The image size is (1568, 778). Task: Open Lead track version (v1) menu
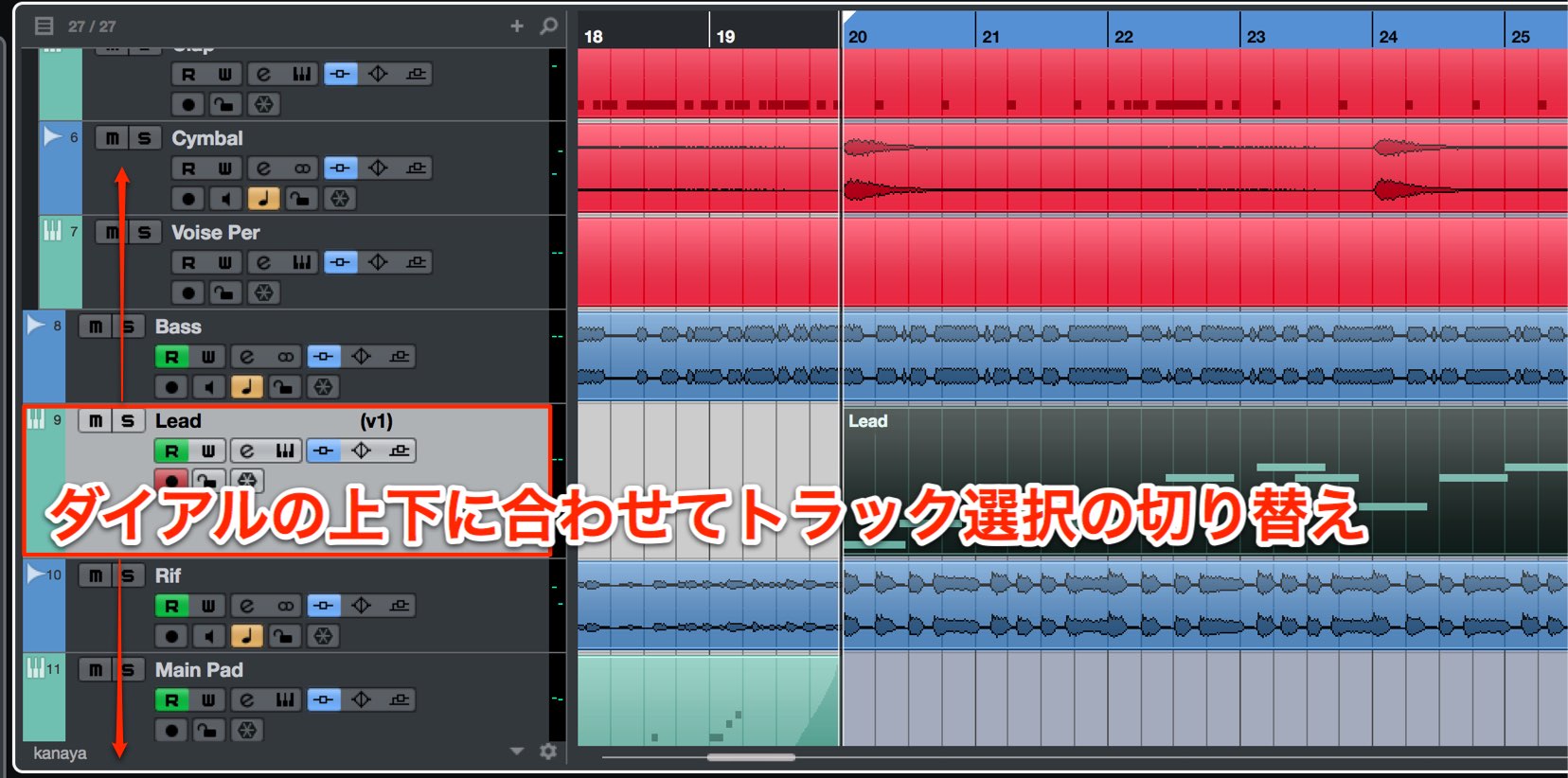tap(376, 421)
